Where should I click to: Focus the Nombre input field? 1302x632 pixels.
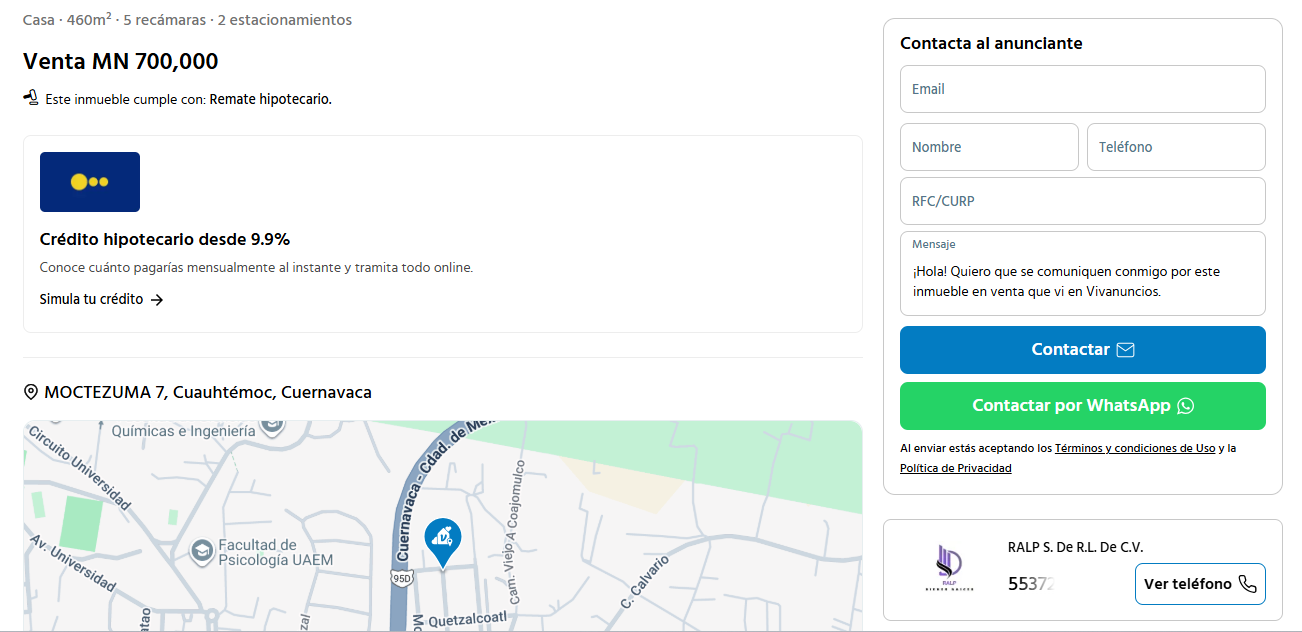(989, 147)
